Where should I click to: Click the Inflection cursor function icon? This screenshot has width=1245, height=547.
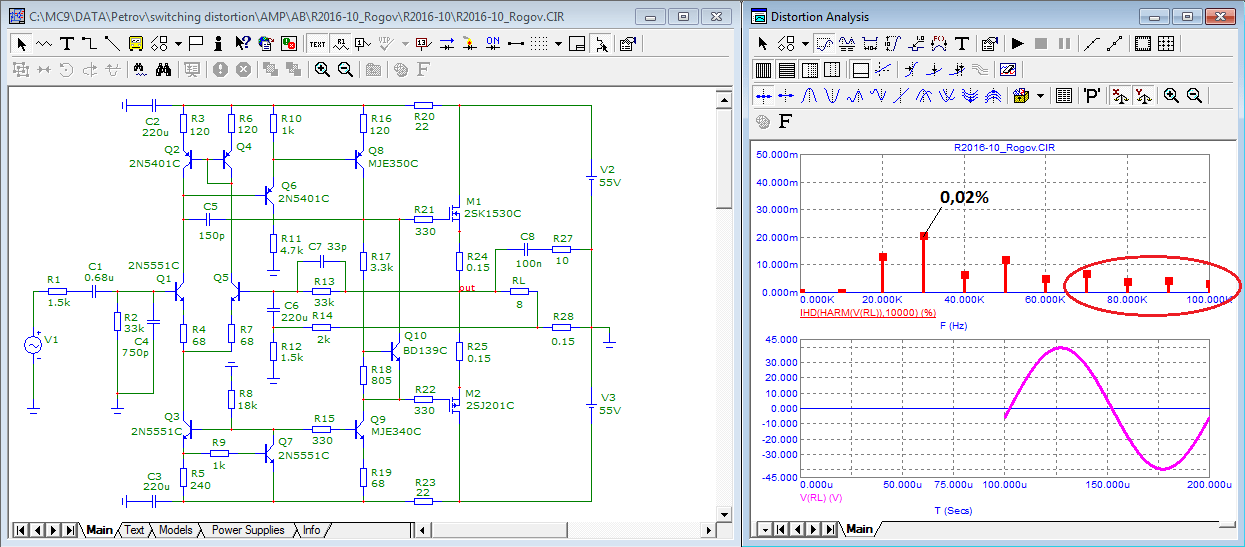(901, 94)
